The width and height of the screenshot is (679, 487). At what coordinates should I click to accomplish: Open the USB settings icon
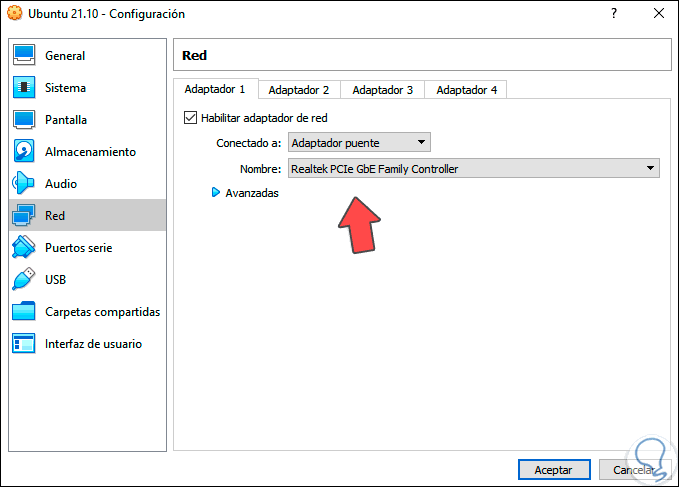pyautogui.click(x=24, y=280)
